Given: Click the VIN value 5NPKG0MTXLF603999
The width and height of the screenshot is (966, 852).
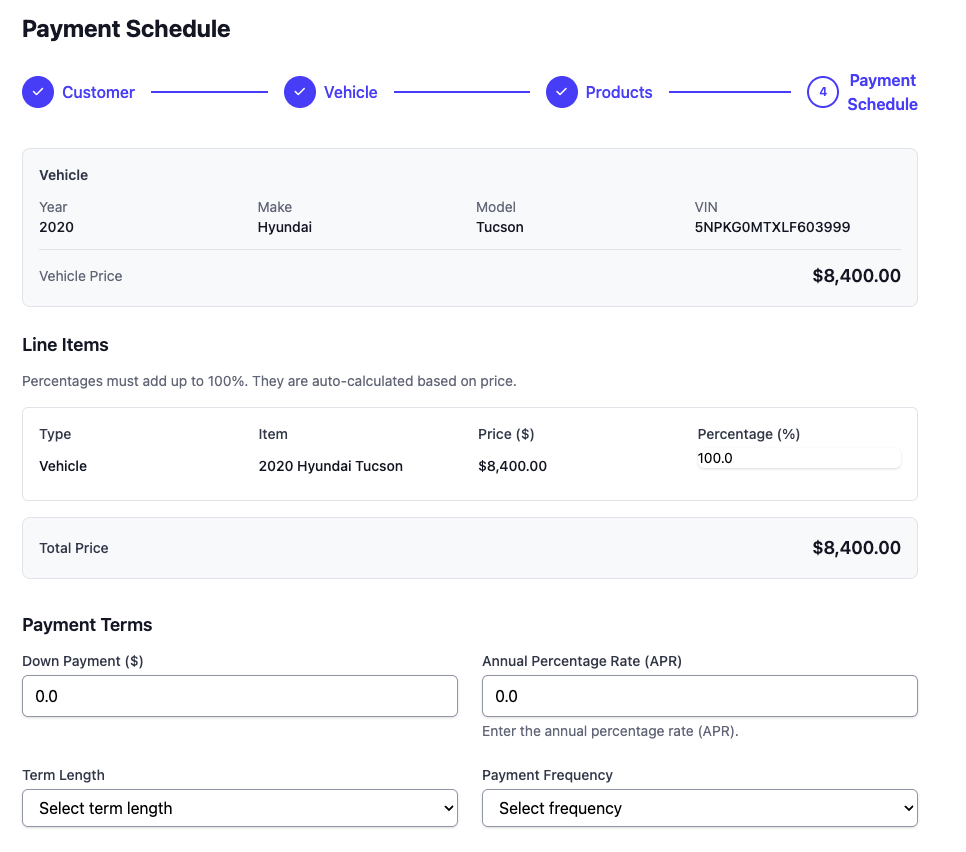Looking at the screenshot, I should pyautogui.click(x=772, y=227).
